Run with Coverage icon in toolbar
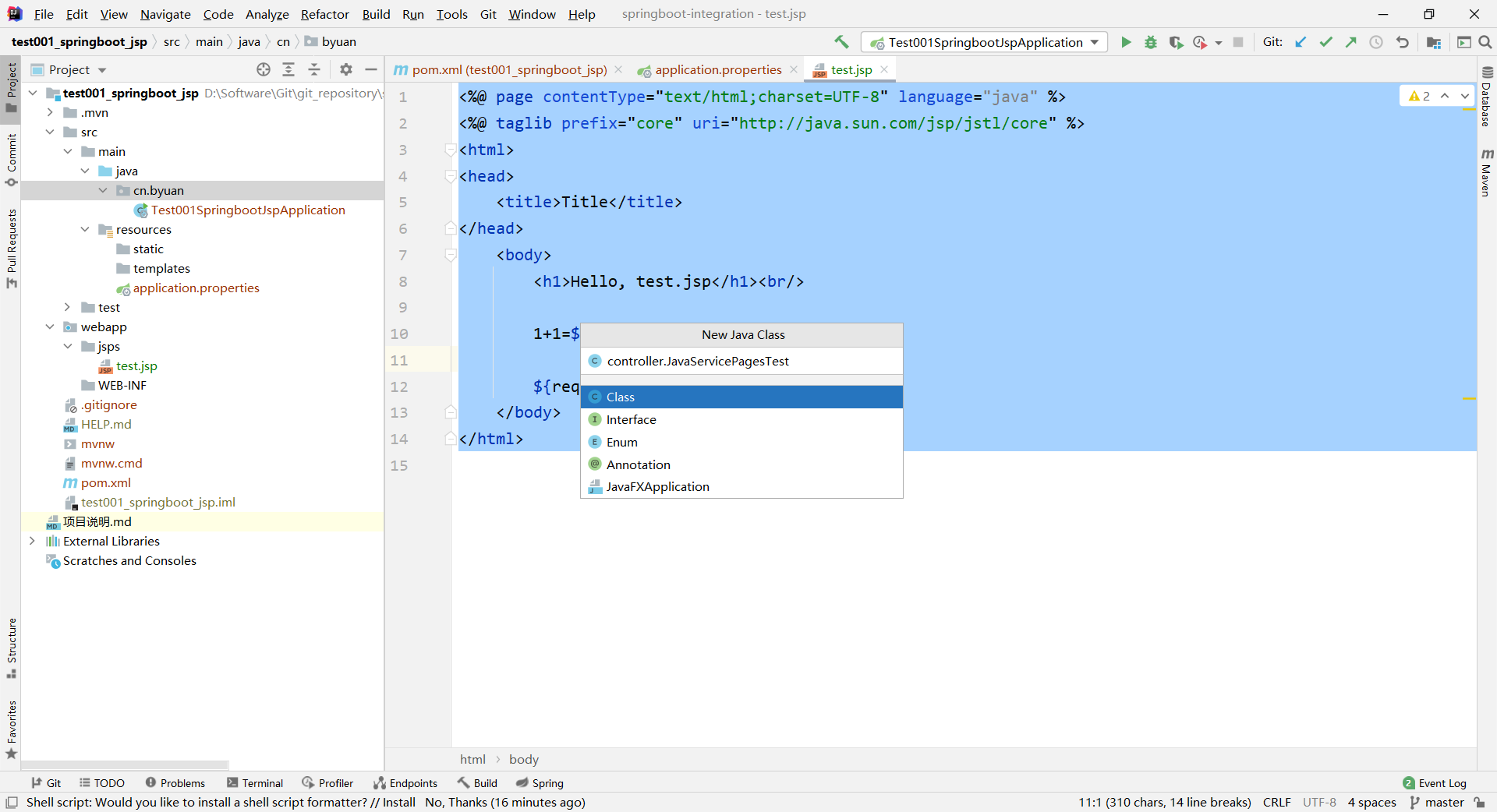Image resolution: width=1497 pixels, height=812 pixels. (1176, 42)
